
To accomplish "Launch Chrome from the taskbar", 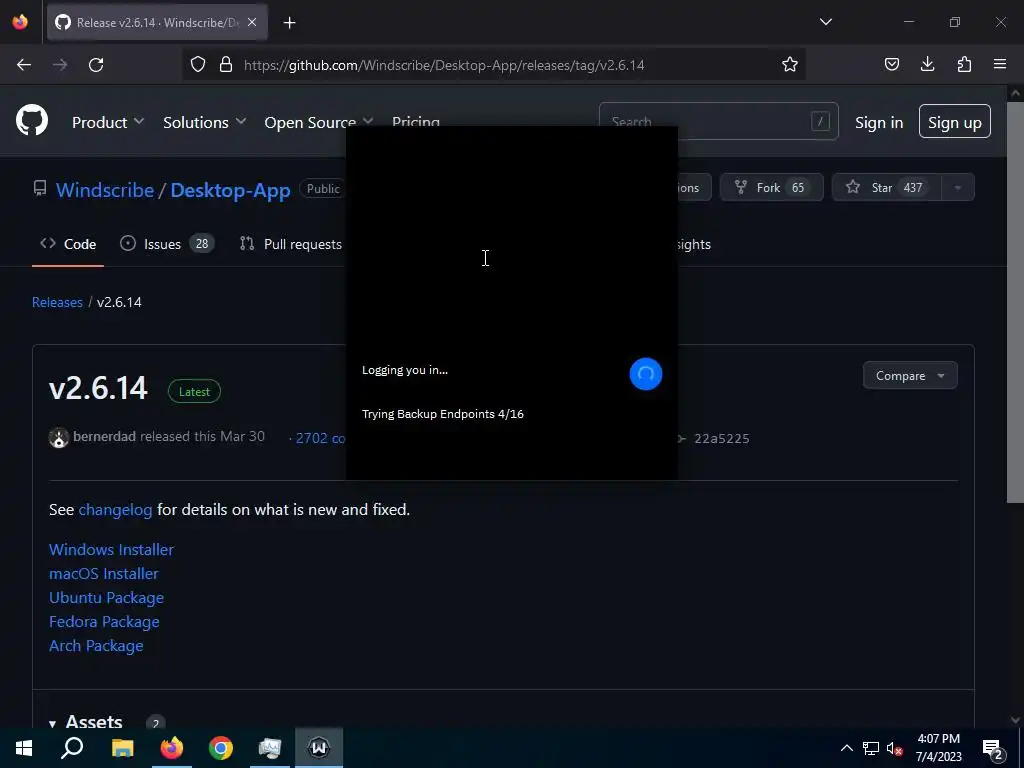I will coord(221,748).
